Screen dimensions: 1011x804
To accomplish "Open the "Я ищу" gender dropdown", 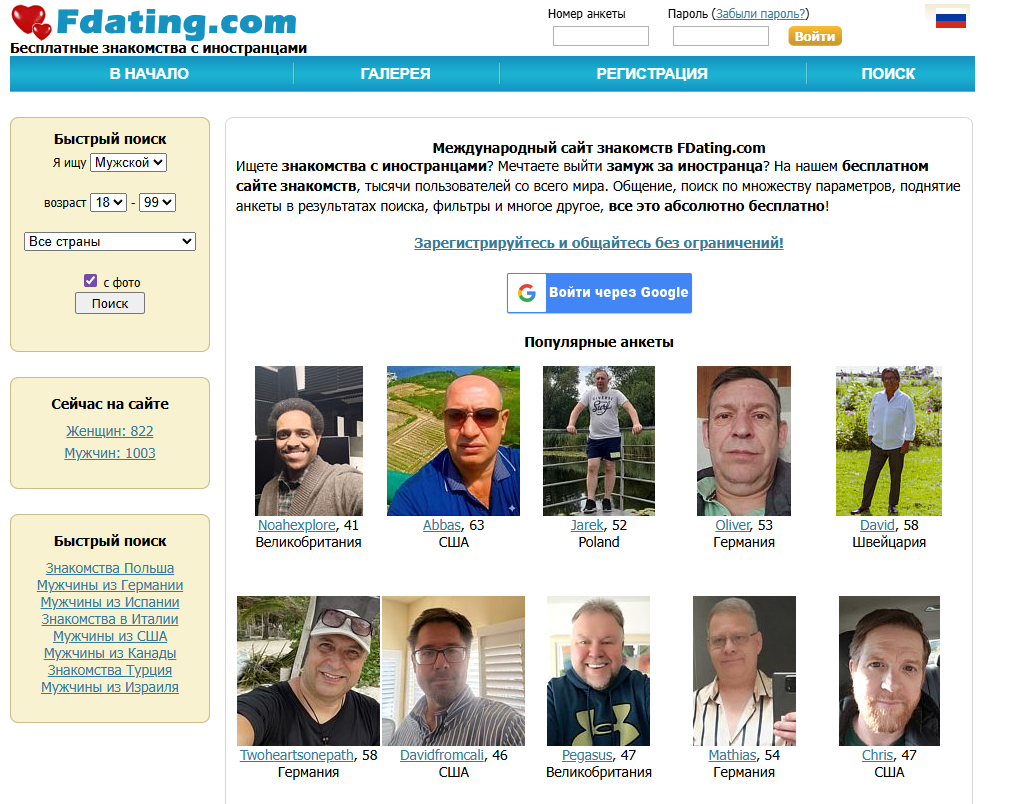I will coord(128,162).
